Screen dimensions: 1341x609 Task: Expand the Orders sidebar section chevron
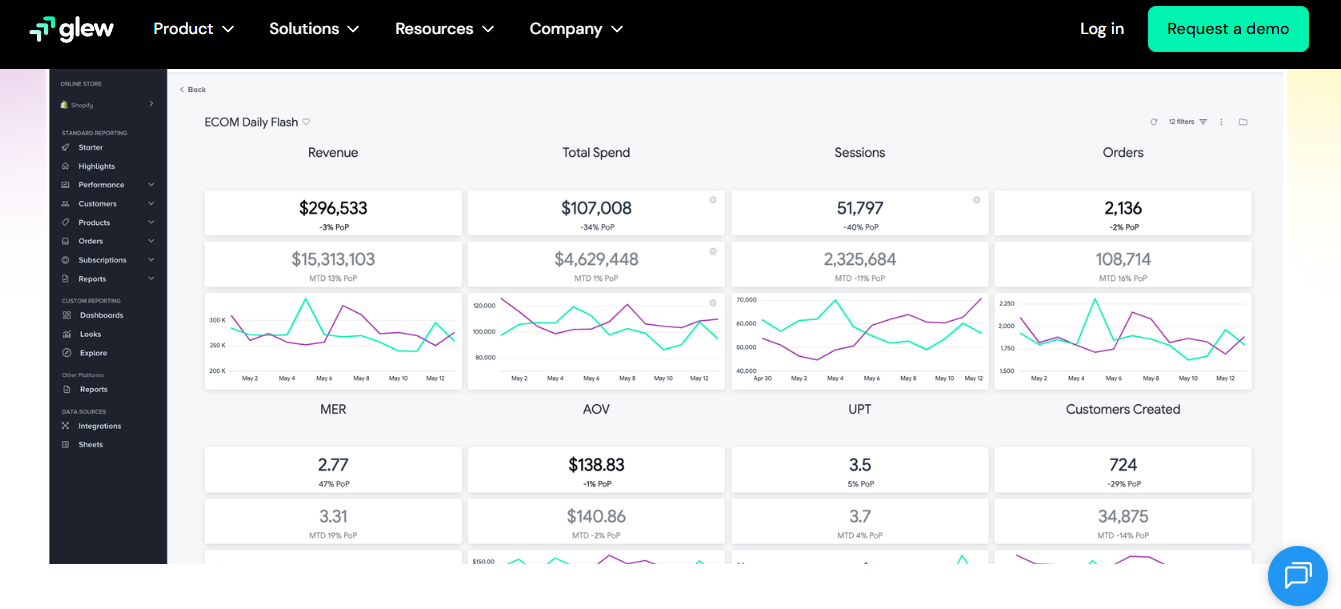(x=151, y=241)
